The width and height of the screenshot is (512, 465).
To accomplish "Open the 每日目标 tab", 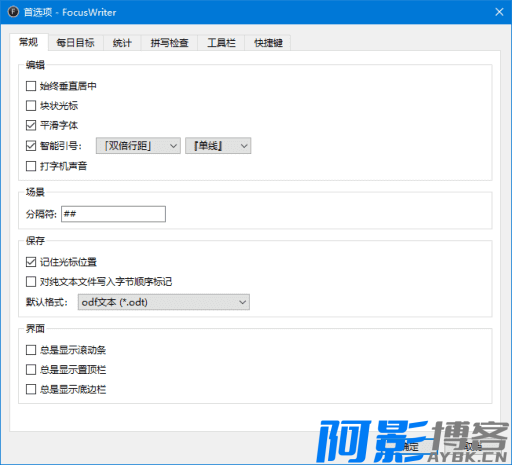I will coord(76,43).
